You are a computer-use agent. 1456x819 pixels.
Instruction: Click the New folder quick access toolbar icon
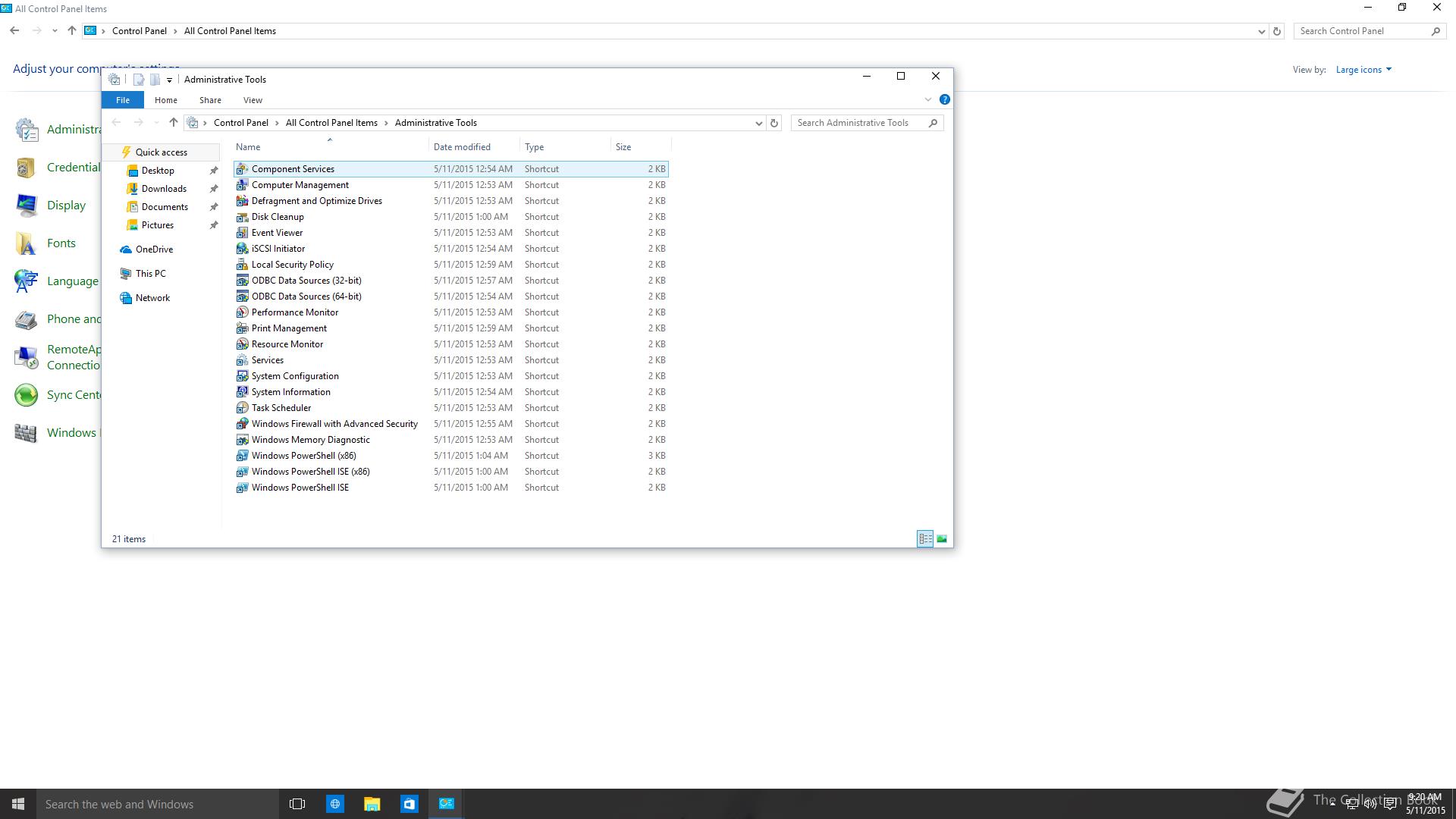pos(155,80)
